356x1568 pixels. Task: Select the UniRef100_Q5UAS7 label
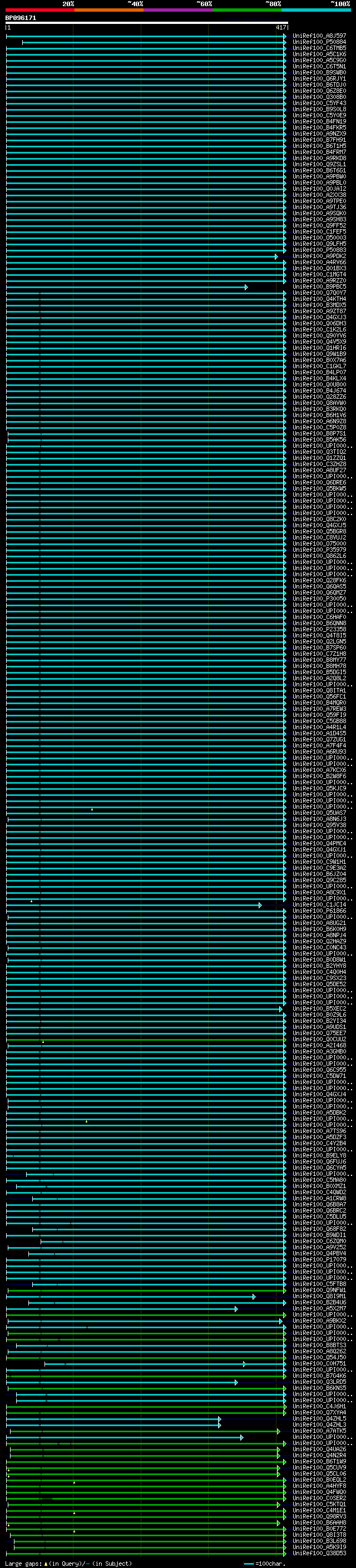[319, 813]
